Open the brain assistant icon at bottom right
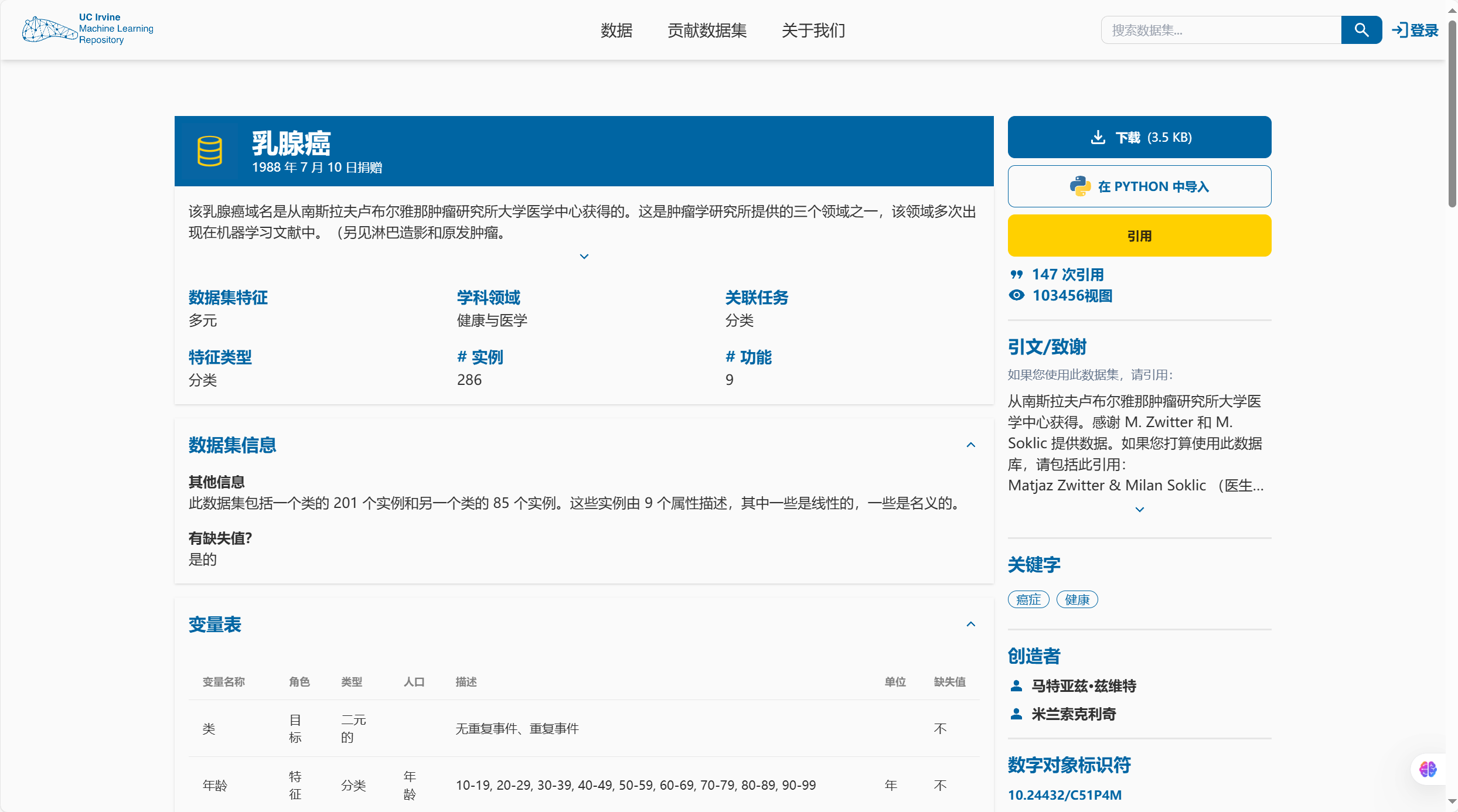Image resolution: width=1458 pixels, height=812 pixels. click(x=1428, y=769)
